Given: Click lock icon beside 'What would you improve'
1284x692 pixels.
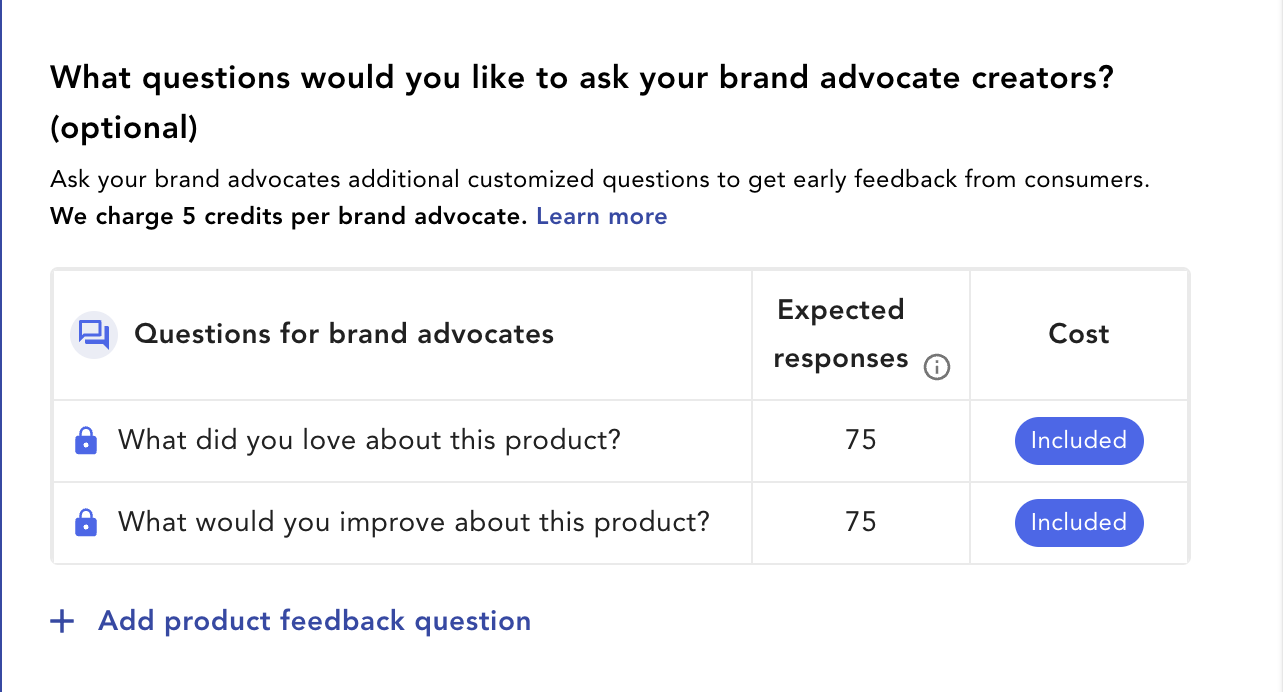Looking at the screenshot, I should point(87,523).
